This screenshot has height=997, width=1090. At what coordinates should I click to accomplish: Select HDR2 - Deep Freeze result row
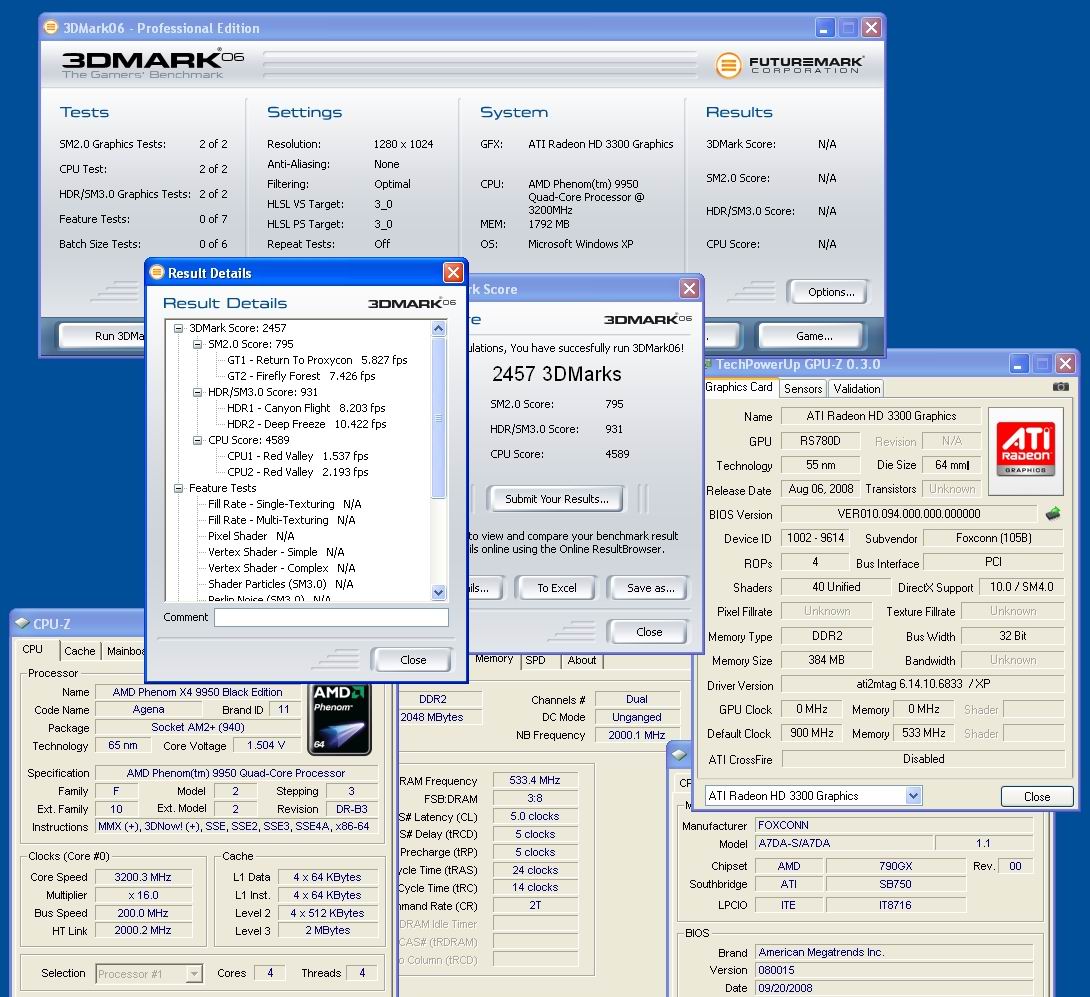pos(307,424)
